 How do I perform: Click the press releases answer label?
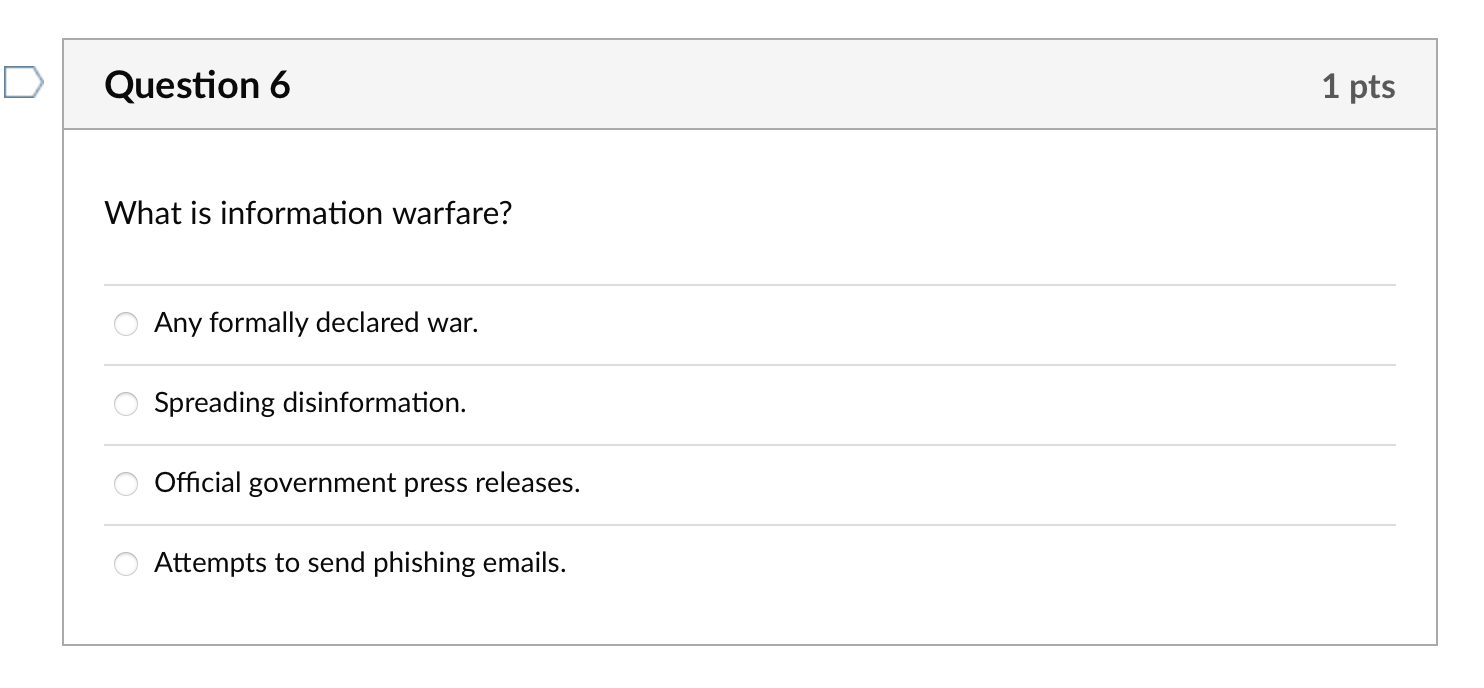[x=366, y=482]
